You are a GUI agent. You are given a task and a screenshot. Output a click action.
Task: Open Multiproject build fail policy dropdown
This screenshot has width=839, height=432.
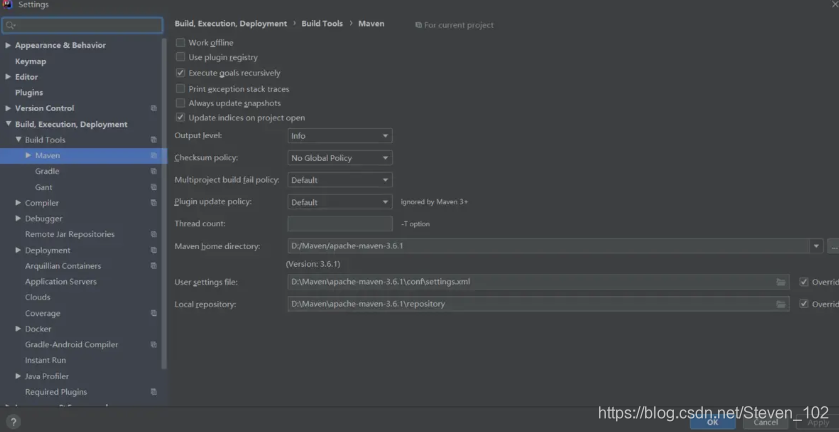point(340,180)
